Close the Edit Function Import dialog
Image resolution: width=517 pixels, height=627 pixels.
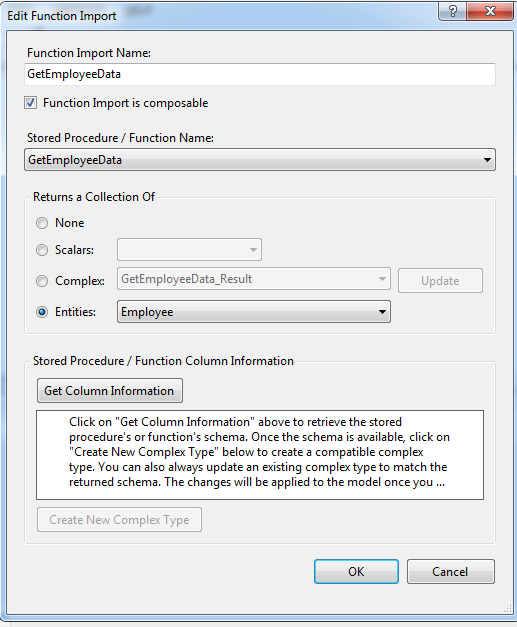click(490, 11)
